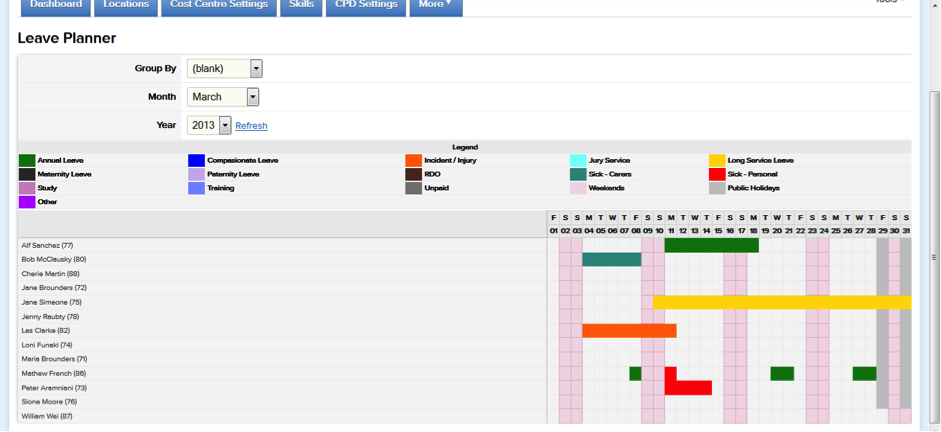Screen dimensions: 941x432
Task: Click the Study purple-pink swatch
Action: (28, 188)
